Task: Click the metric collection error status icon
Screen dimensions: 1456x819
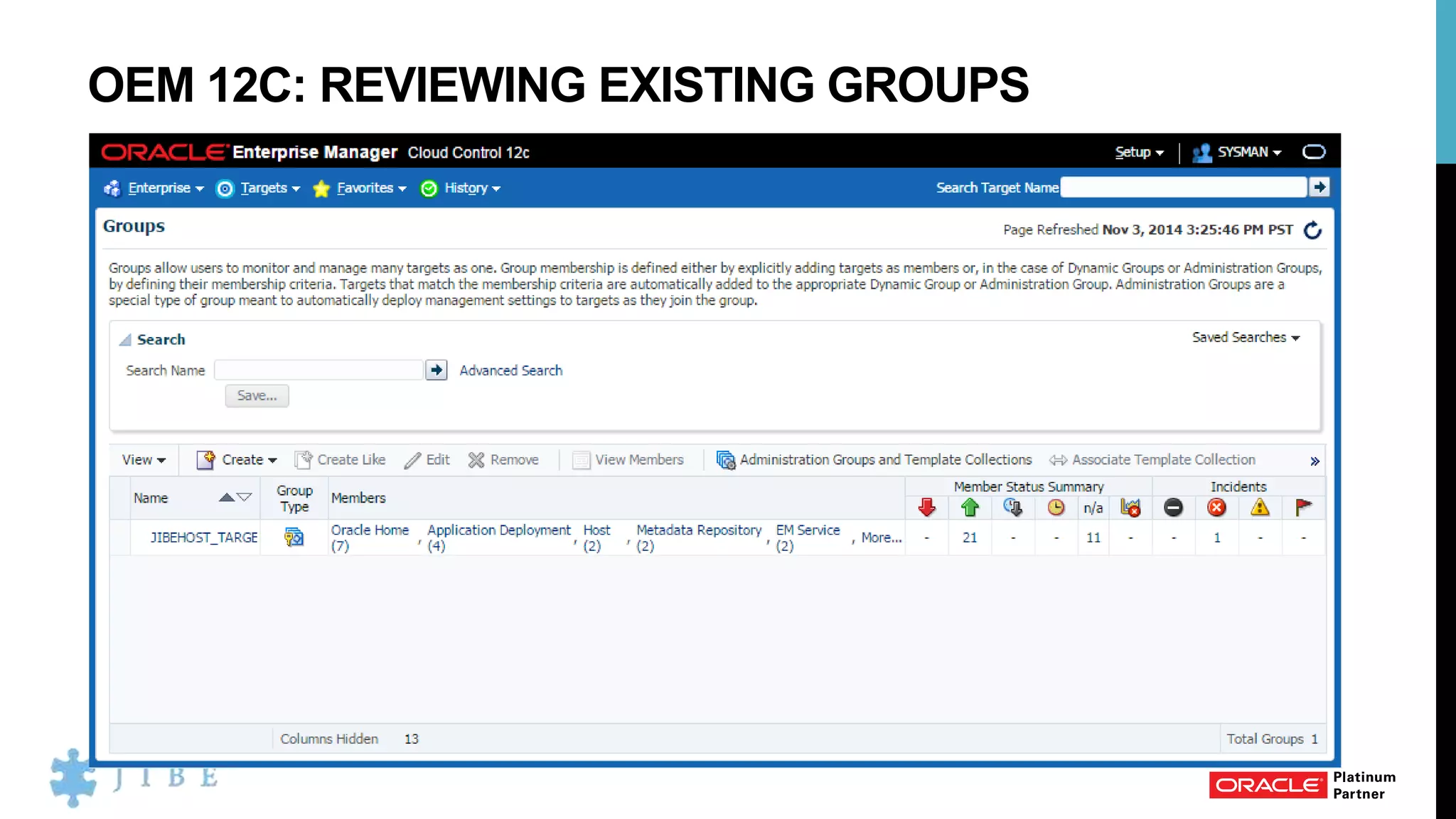Action: [1130, 508]
